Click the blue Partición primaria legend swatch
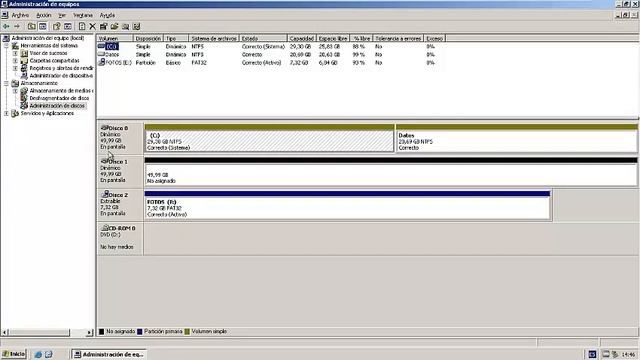The width and height of the screenshot is (640, 360). (140, 331)
